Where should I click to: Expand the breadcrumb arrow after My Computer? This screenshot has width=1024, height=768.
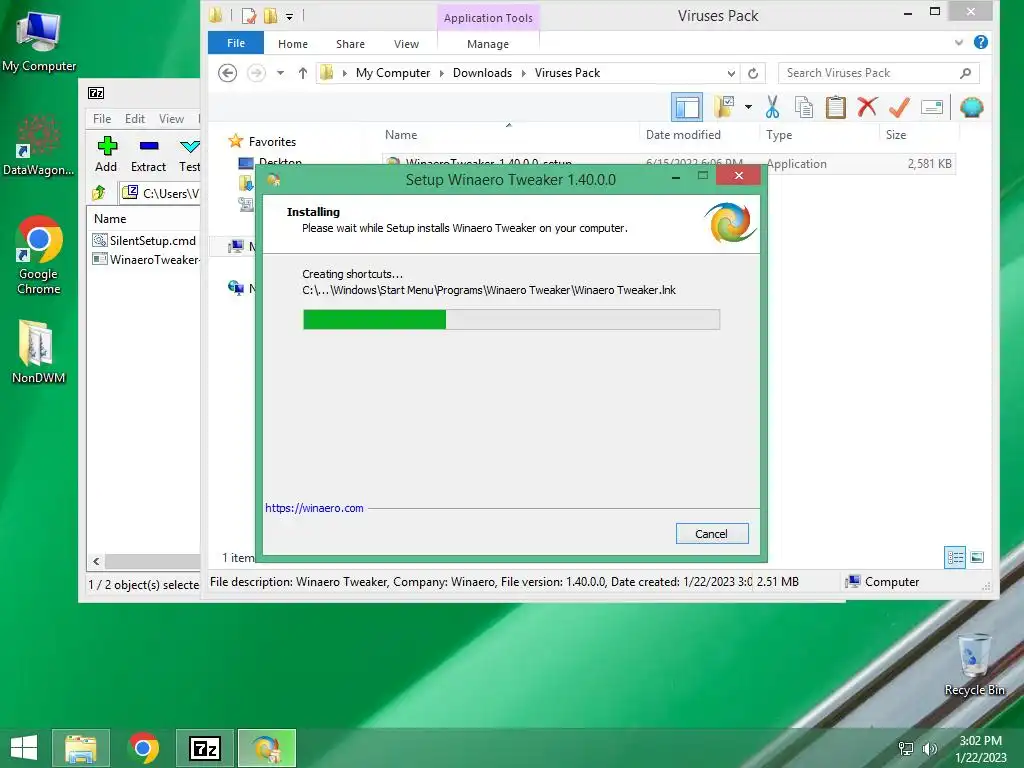pyautogui.click(x=441, y=73)
